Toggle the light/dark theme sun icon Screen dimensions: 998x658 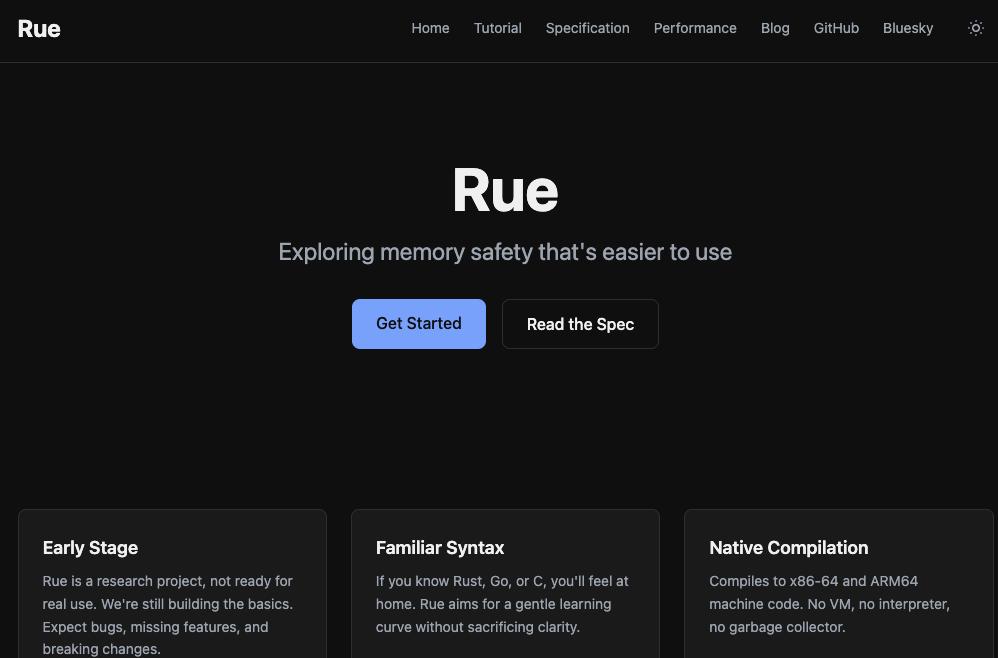click(x=976, y=28)
